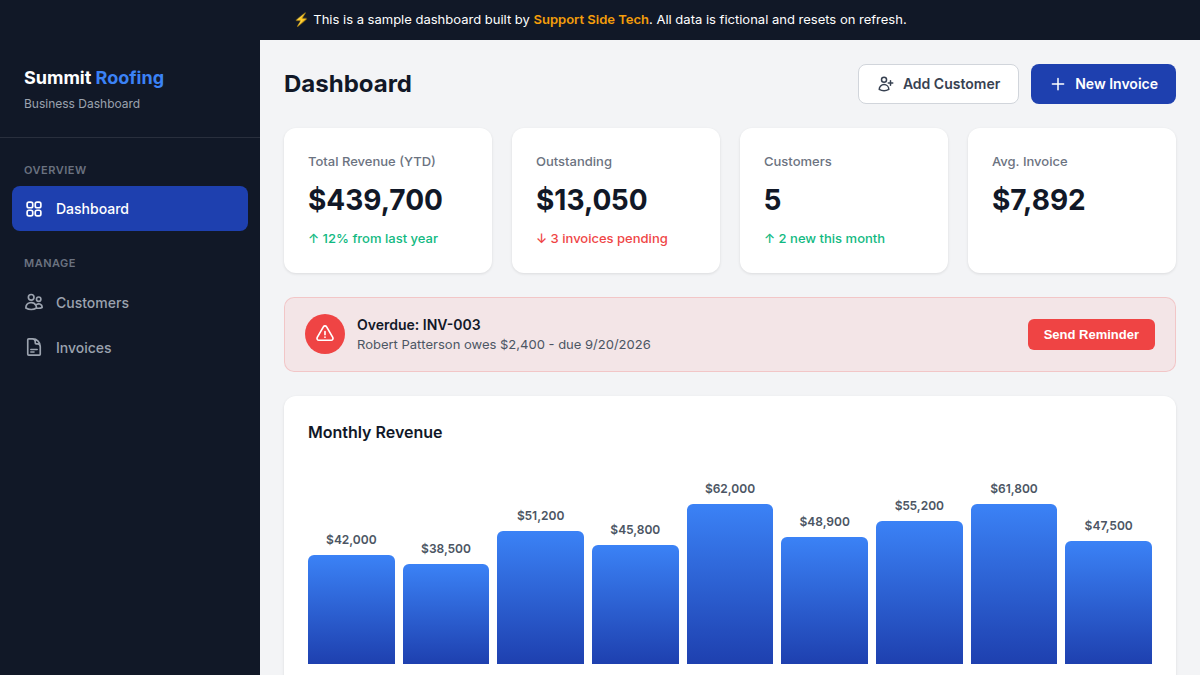Select the Total Revenue (YTD) card
The image size is (1200, 675).
pos(388,200)
